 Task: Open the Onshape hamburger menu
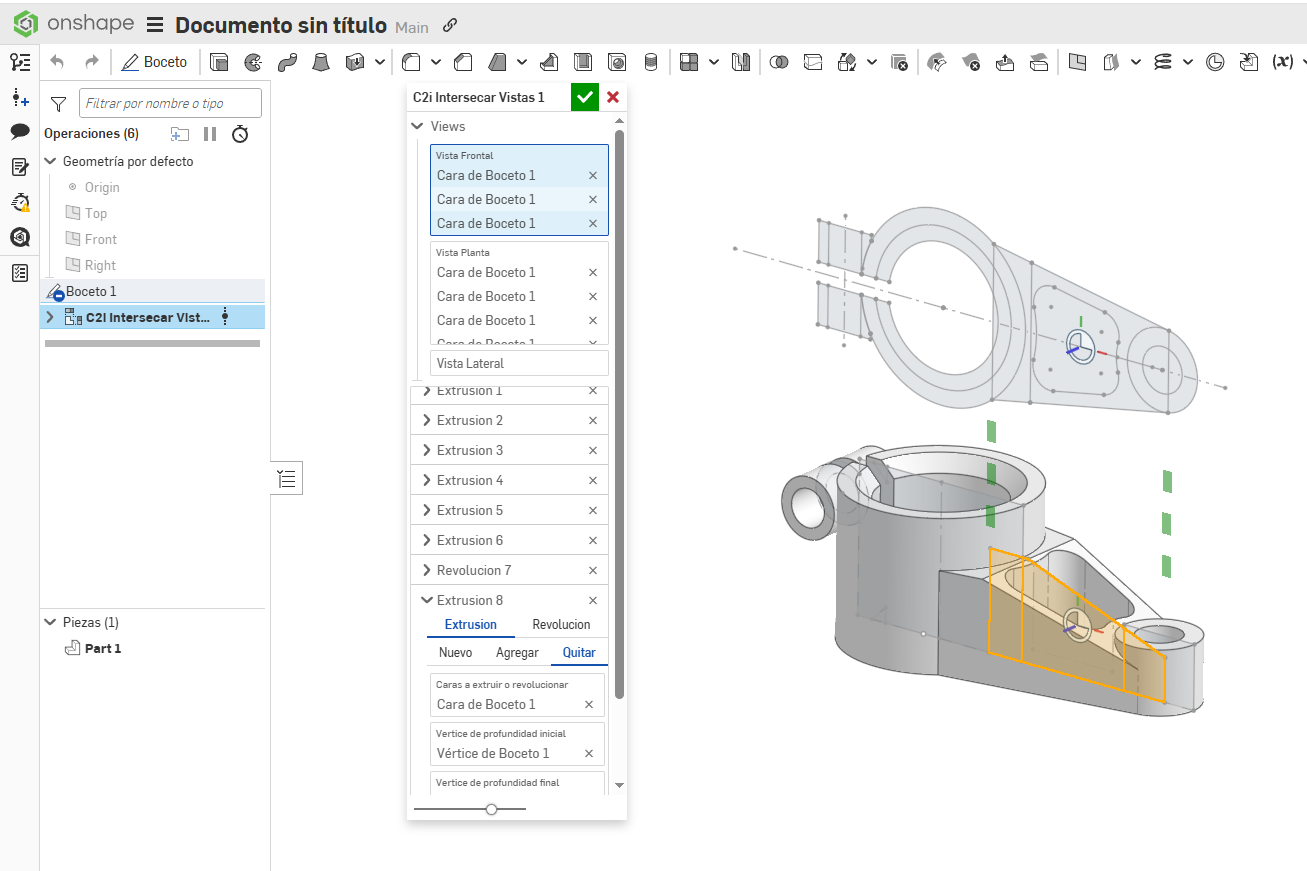coord(155,25)
